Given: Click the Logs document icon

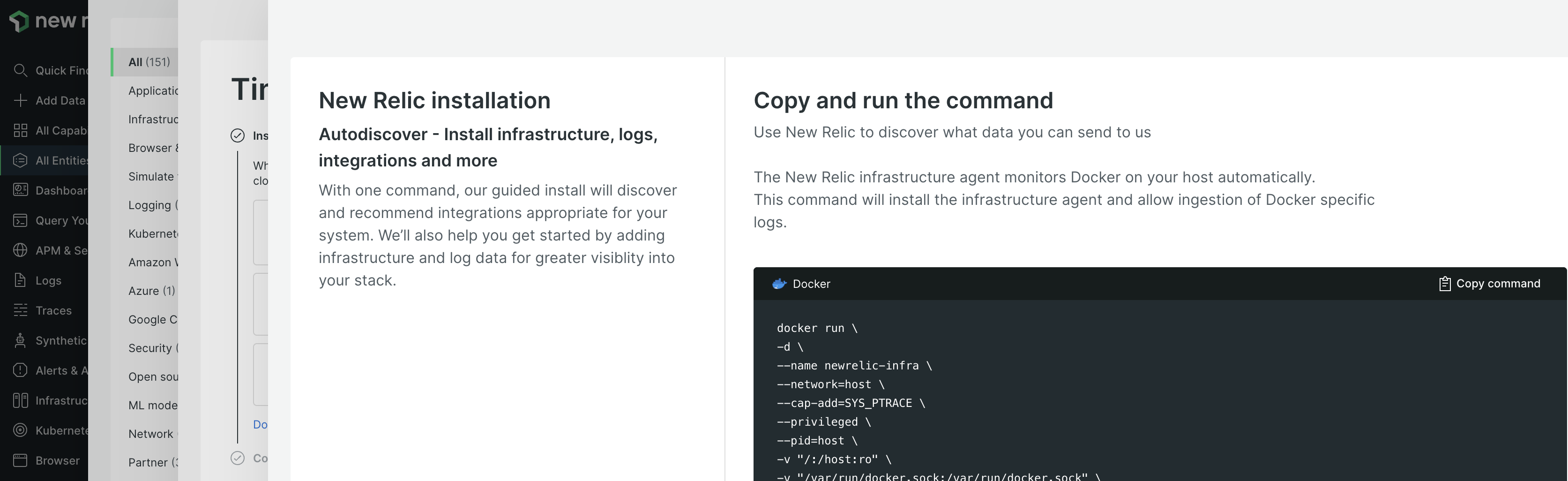Looking at the screenshot, I should coord(20,280).
